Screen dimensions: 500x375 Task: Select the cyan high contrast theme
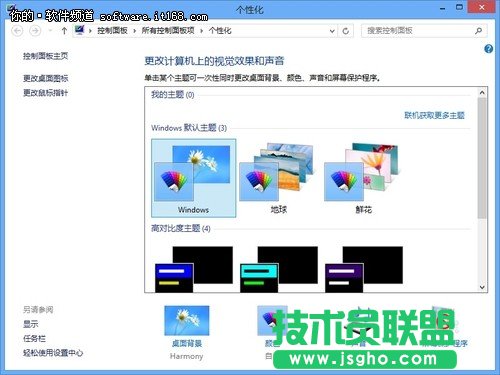click(x=279, y=269)
